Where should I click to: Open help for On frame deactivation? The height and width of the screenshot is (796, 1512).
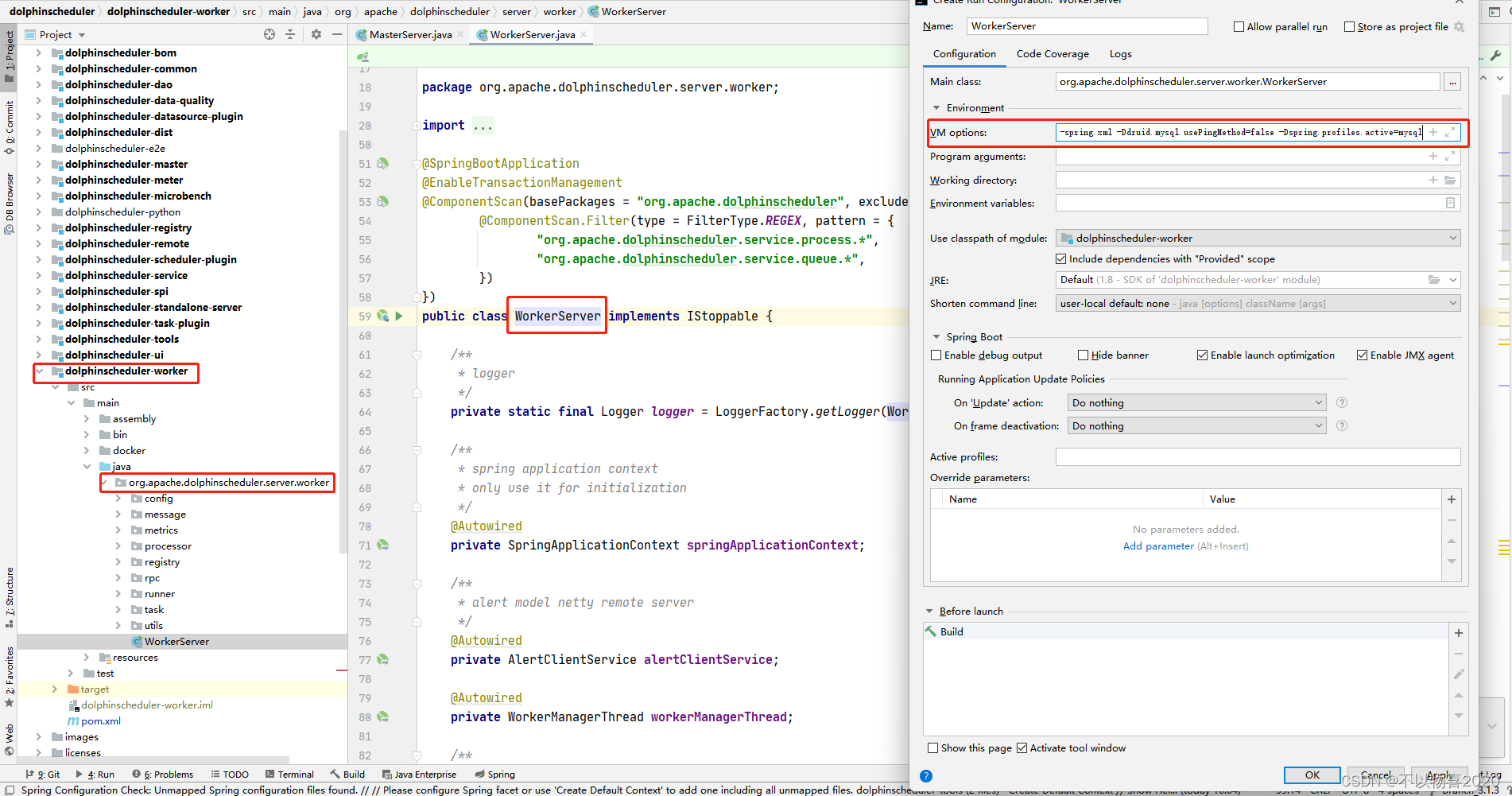pos(1342,425)
